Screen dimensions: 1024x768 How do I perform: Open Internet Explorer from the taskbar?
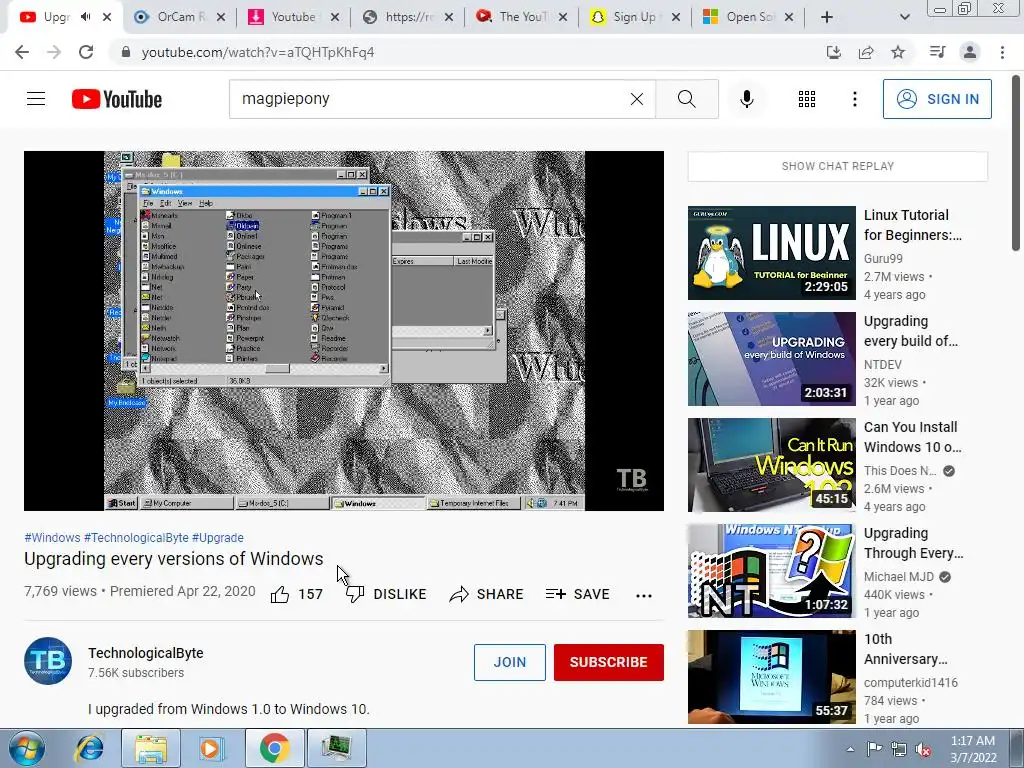[x=89, y=748]
